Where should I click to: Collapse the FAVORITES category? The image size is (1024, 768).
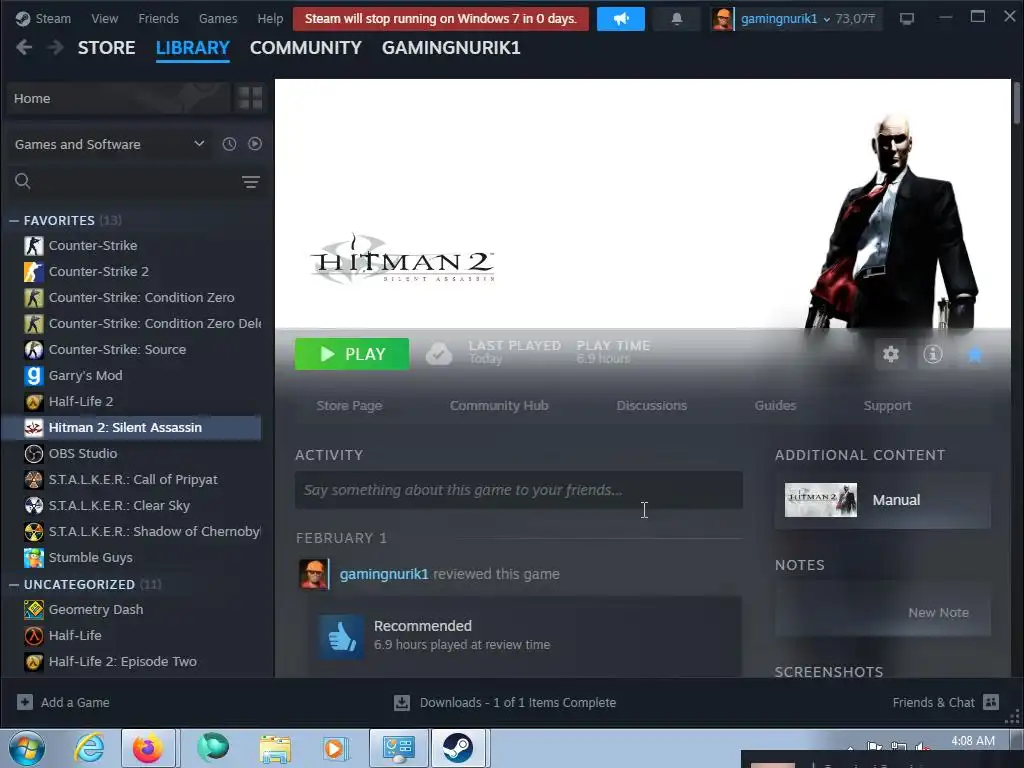click(x=14, y=221)
